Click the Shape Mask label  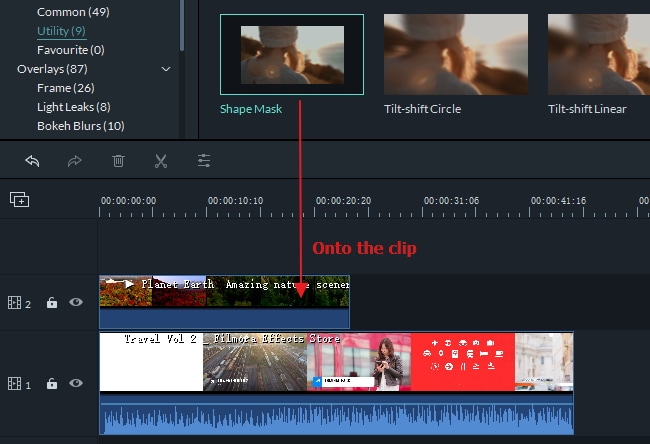click(251, 109)
